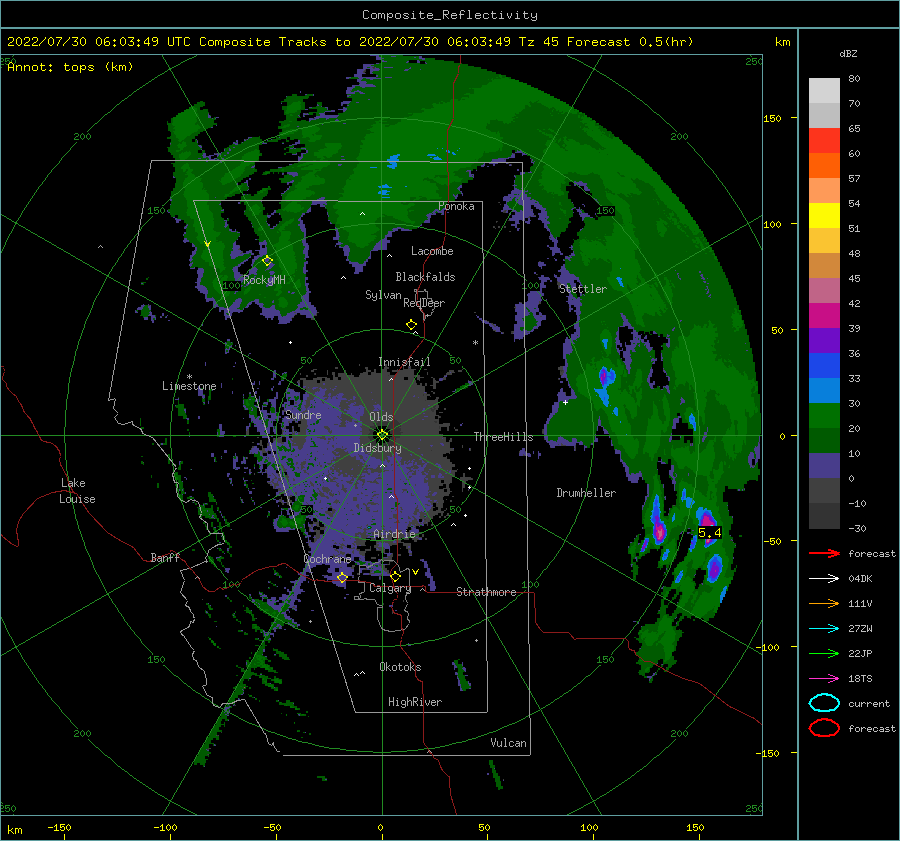Click the Olds label
The image size is (900, 841).
pyautogui.click(x=381, y=417)
